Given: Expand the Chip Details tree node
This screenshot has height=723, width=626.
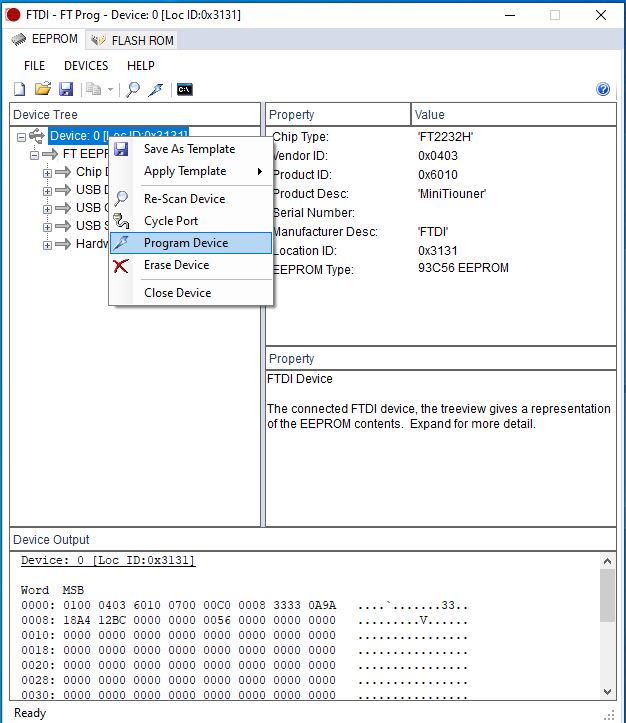Looking at the screenshot, I should (47, 173).
